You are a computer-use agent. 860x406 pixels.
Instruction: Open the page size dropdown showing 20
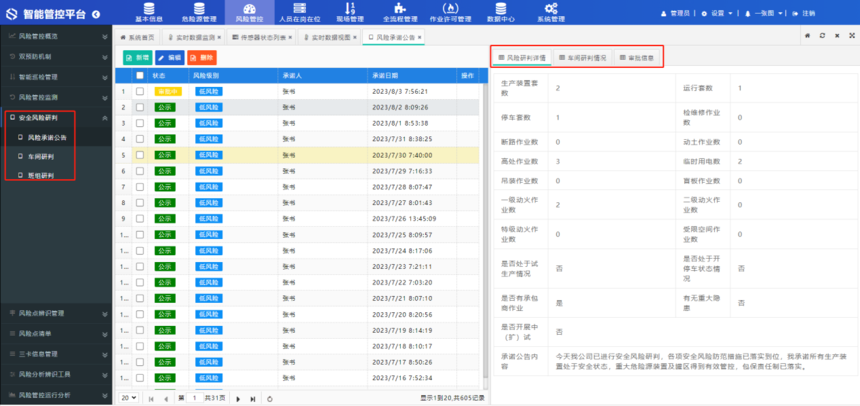[x=129, y=398]
